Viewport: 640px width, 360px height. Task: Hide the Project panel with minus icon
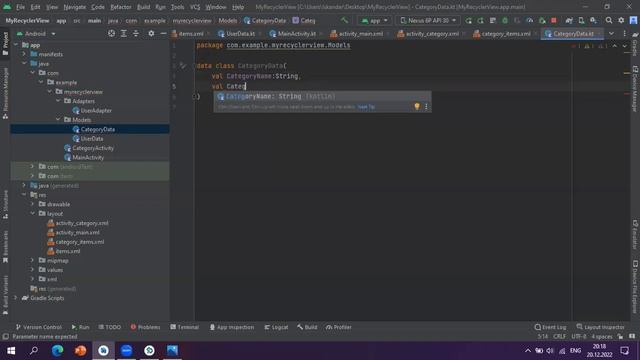tap(163, 33)
